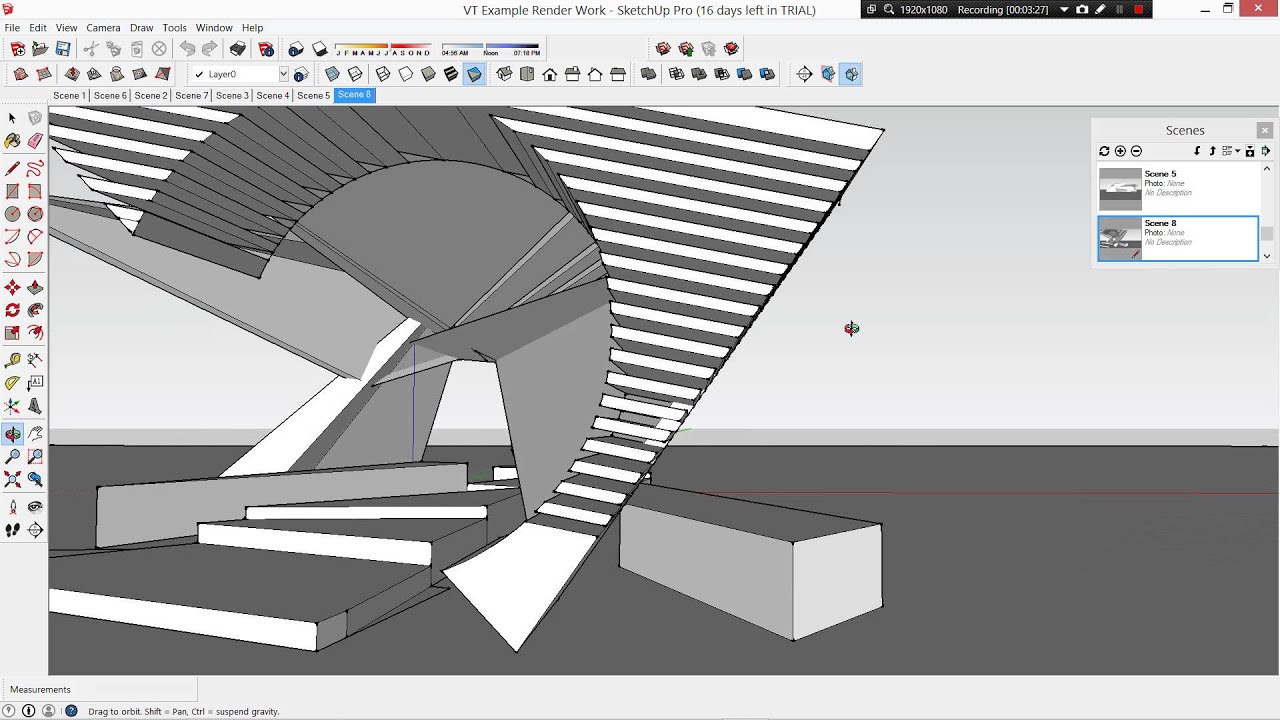Click the Add Scene plus button

[x=1120, y=151]
